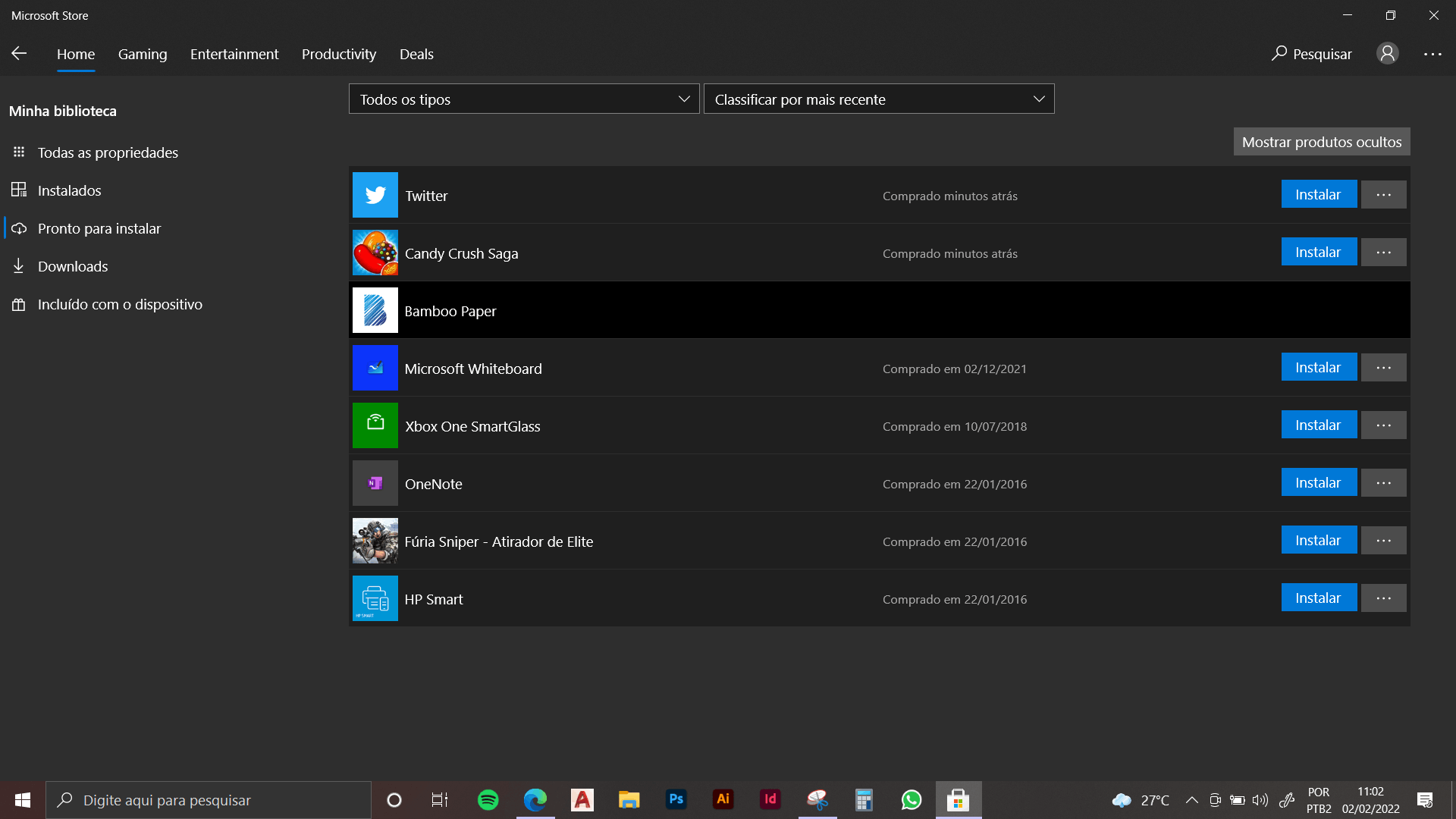Open the Windows Start menu
Viewport: 1456px width, 819px height.
(23, 800)
